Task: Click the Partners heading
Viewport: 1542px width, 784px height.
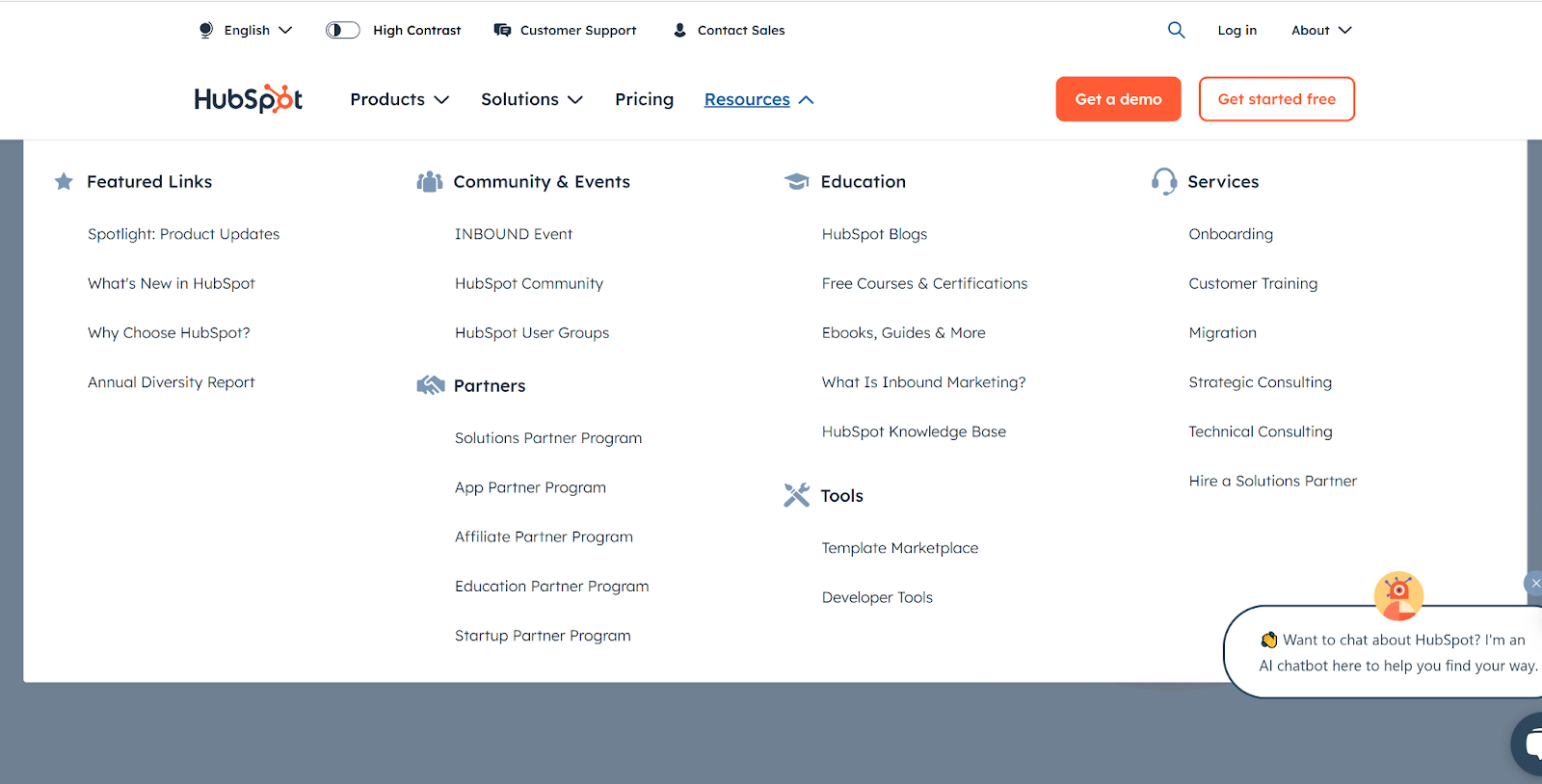Action: tap(490, 385)
